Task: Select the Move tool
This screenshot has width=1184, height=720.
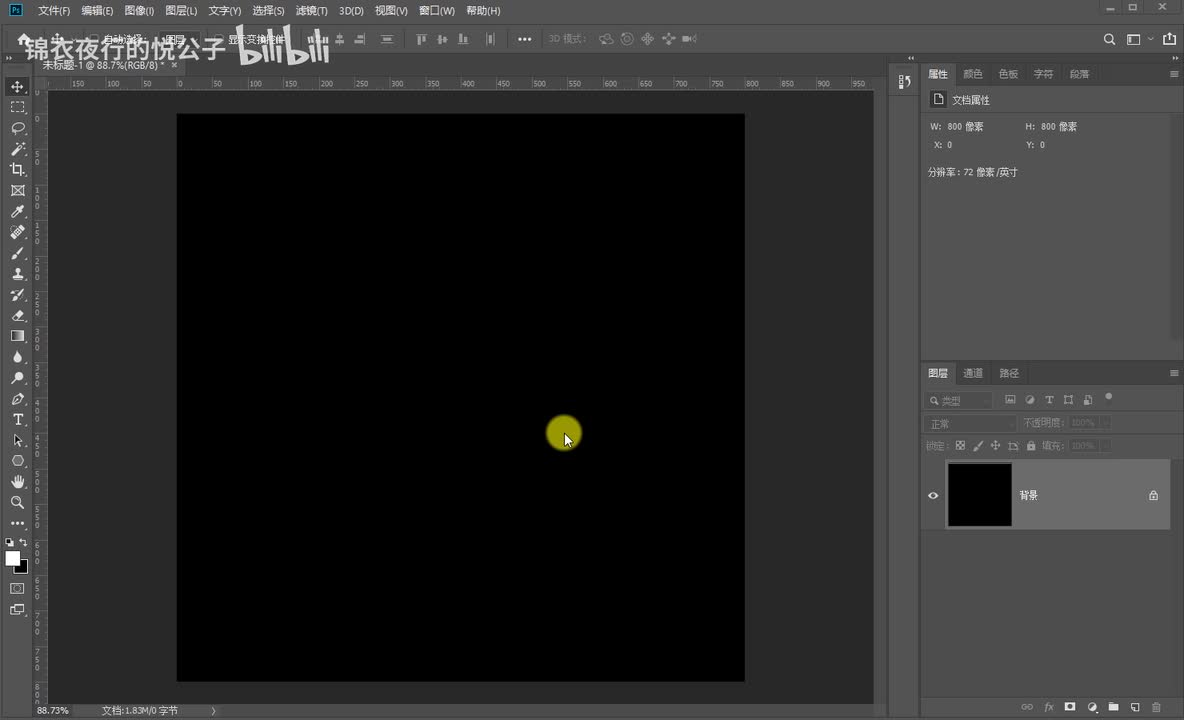Action: [17, 87]
